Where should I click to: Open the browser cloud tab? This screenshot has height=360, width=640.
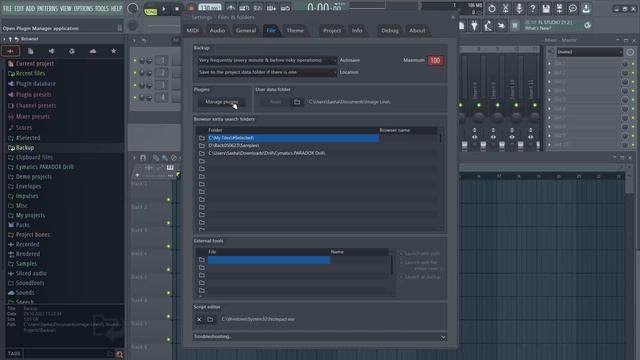[93, 51]
